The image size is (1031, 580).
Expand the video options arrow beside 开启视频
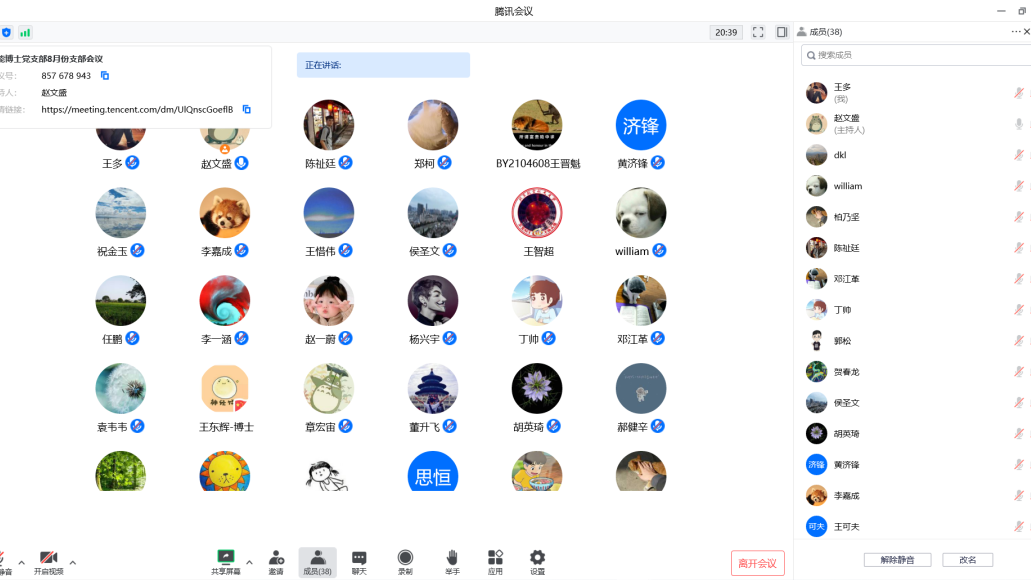pos(72,562)
